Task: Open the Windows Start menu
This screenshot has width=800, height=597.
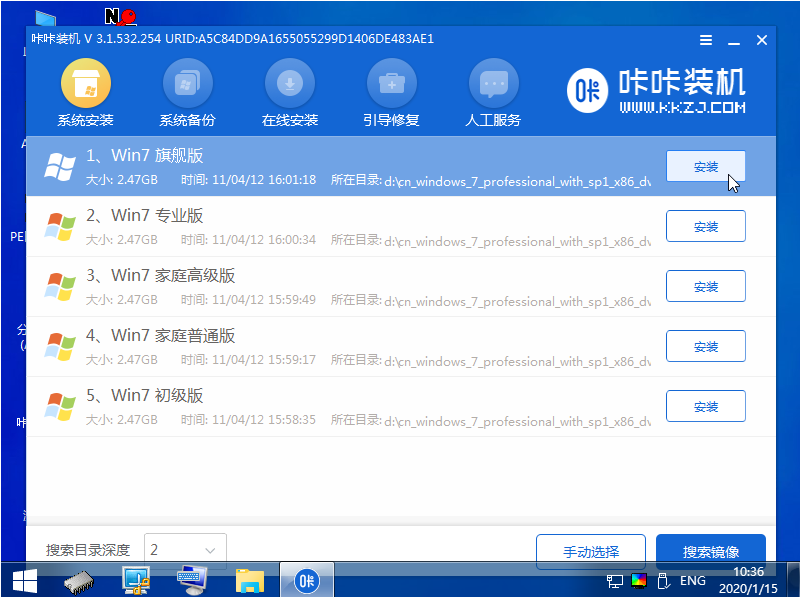Action: [22, 580]
